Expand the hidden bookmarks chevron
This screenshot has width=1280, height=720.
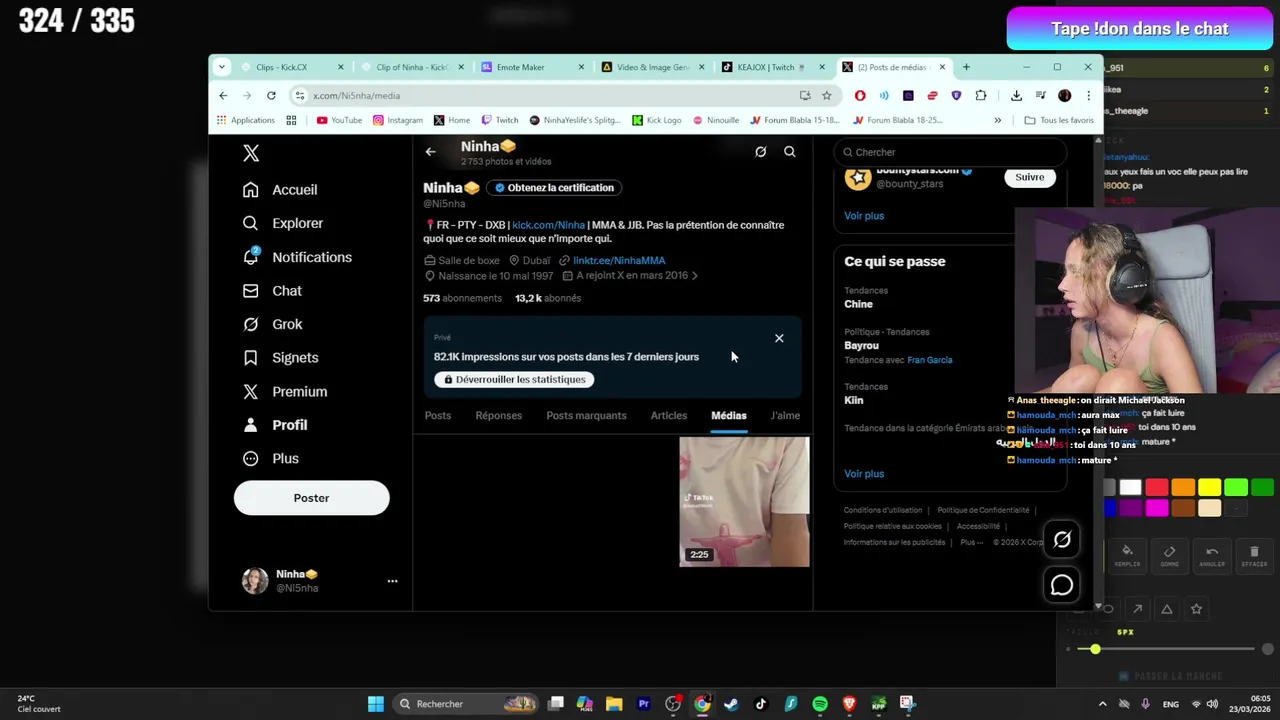tap(997, 120)
